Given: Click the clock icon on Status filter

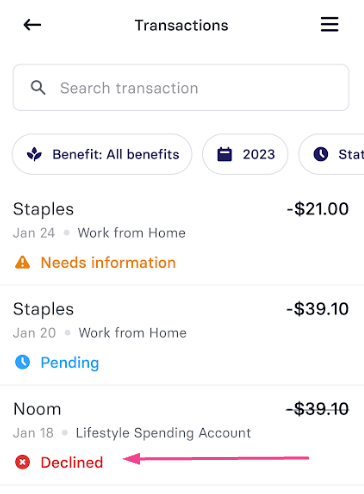Looking at the screenshot, I should point(321,154).
